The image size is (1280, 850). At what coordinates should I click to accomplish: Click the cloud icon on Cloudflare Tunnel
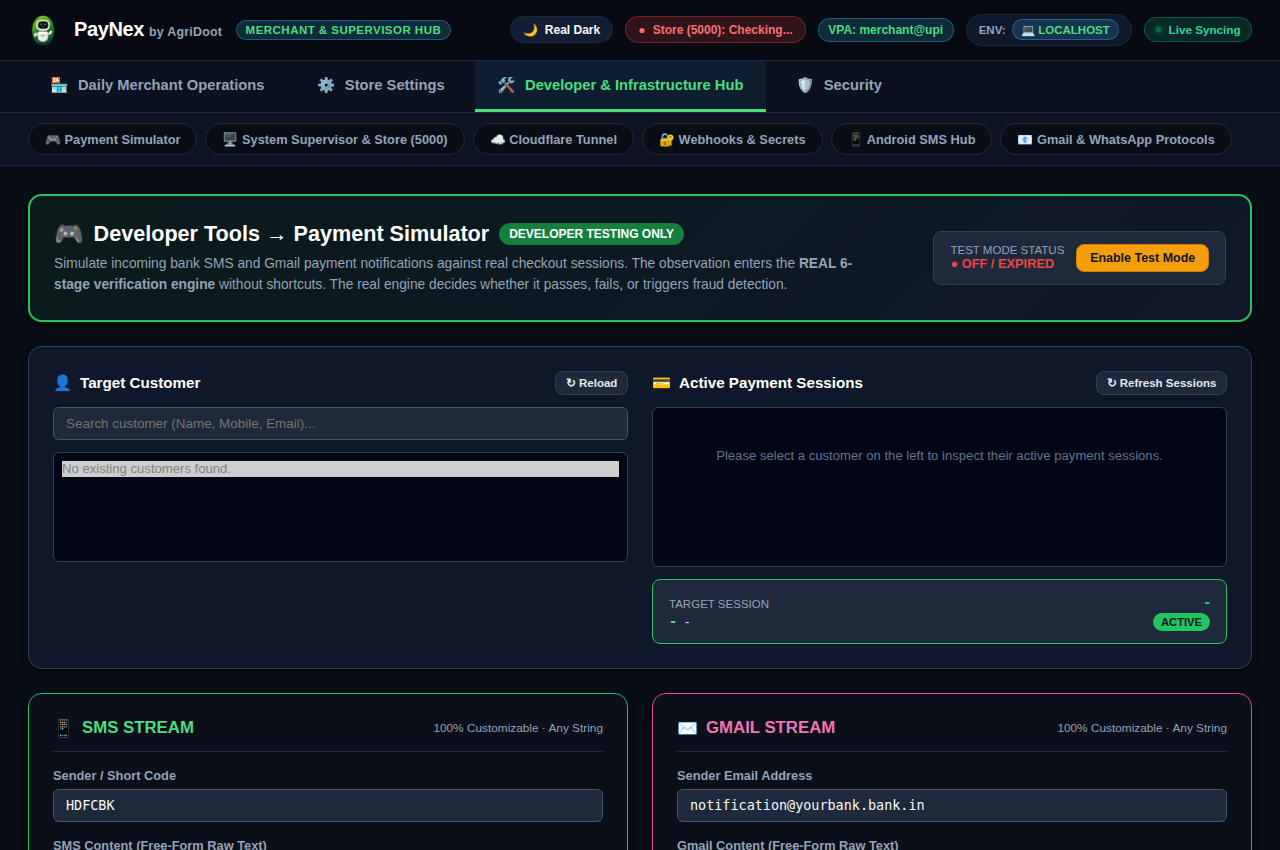click(x=497, y=140)
